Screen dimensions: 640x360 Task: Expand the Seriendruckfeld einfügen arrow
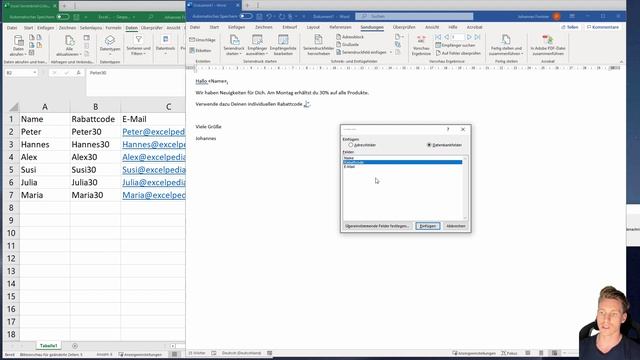pyautogui.click(x=391, y=52)
